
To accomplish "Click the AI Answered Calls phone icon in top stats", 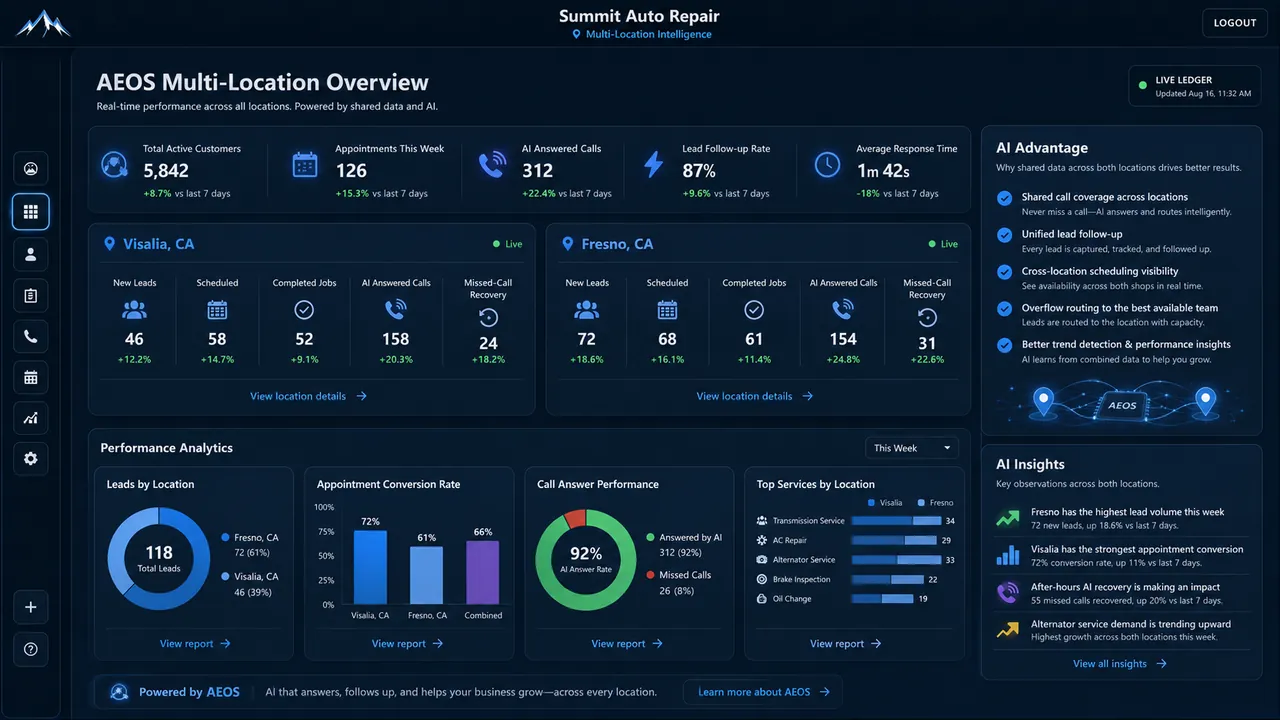I will click(x=492, y=165).
